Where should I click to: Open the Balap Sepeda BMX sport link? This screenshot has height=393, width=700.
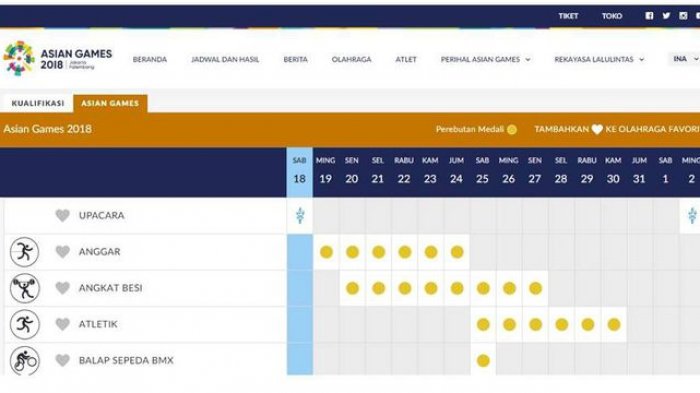126,360
